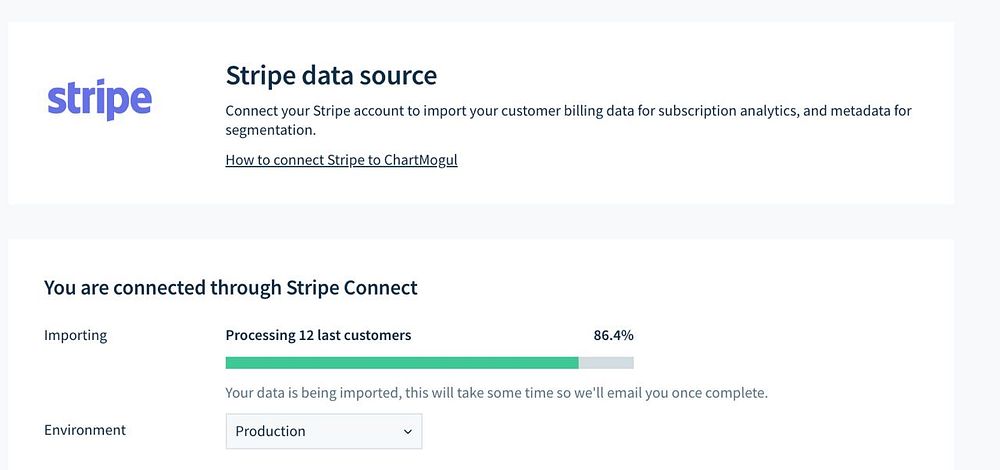Image resolution: width=1000 pixels, height=470 pixels.
Task: Click the number 12 in the processing status
Action: [306, 335]
